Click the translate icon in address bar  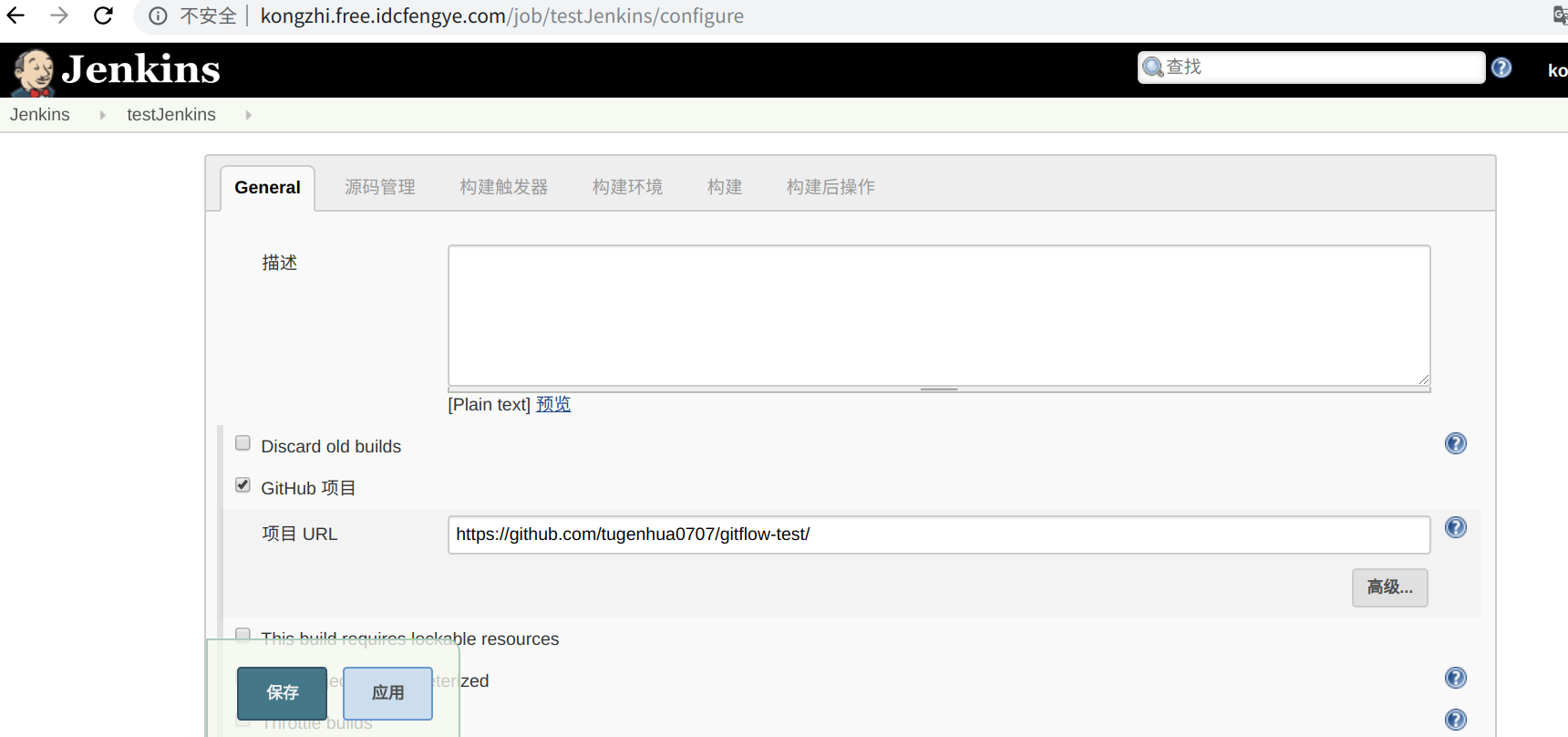tap(1560, 16)
